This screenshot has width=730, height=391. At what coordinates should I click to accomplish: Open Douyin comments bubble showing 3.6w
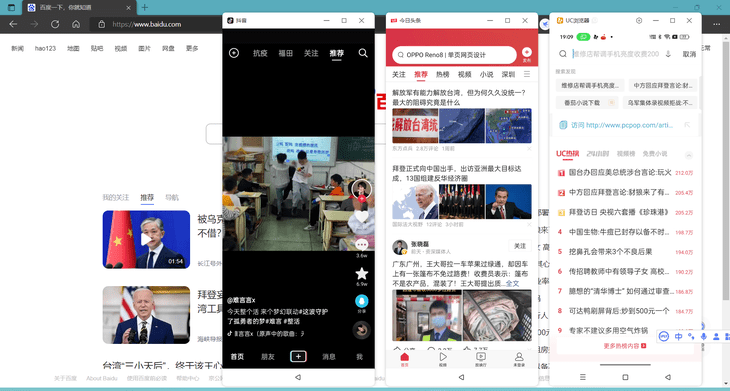pos(362,245)
